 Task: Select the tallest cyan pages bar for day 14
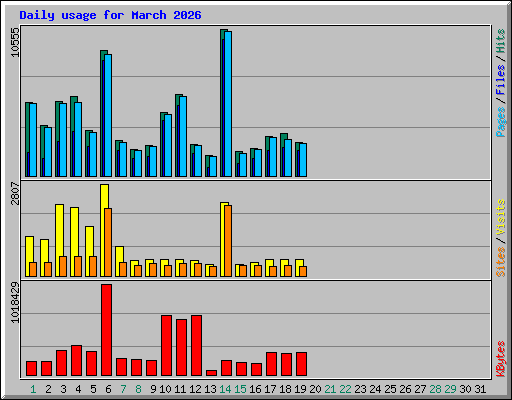(x=228, y=104)
